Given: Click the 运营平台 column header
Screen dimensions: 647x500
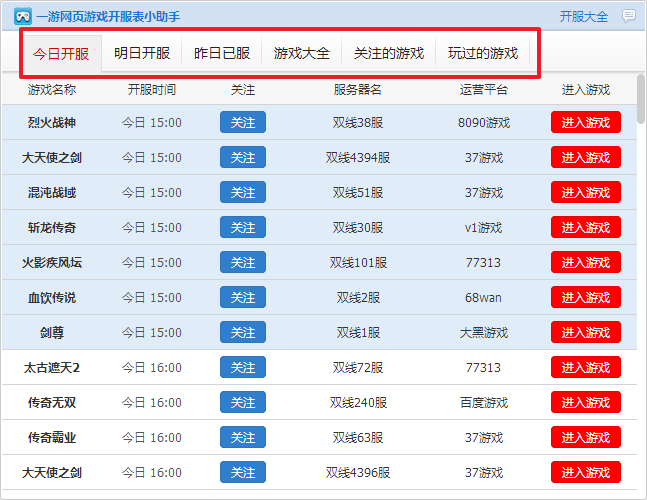Looking at the screenshot, I should tap(484, 90).
